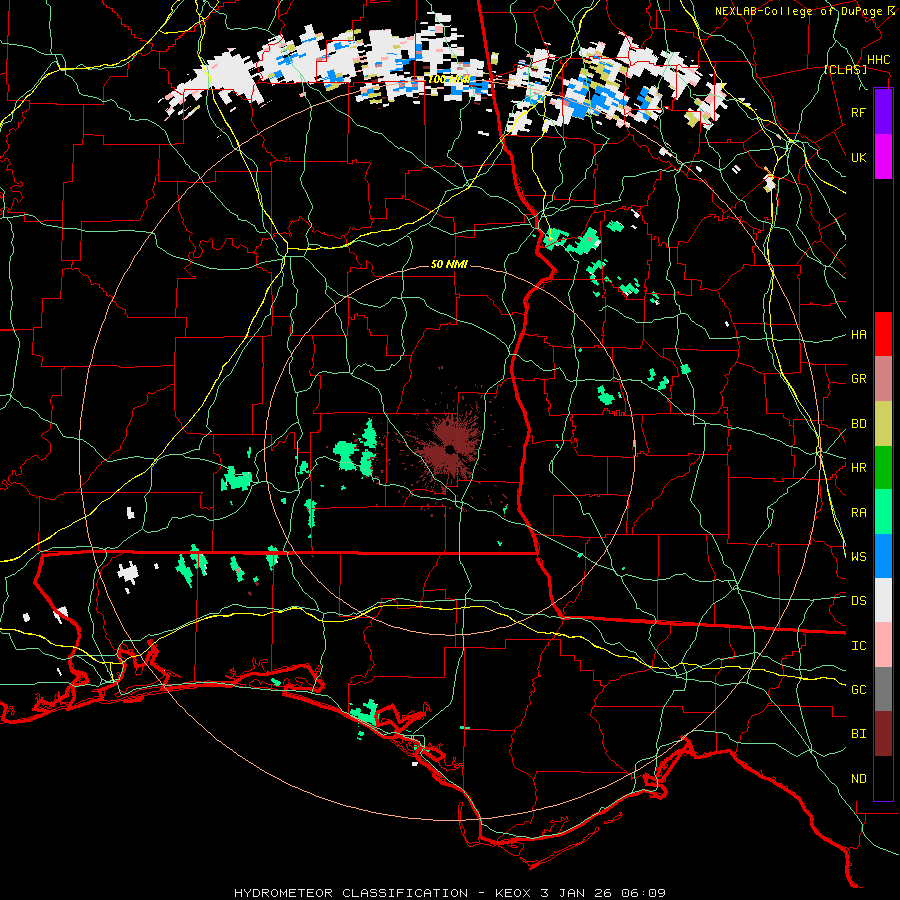The image size is (900, 900).
Task: Click the HR legend label
Action: coord(858,468)
